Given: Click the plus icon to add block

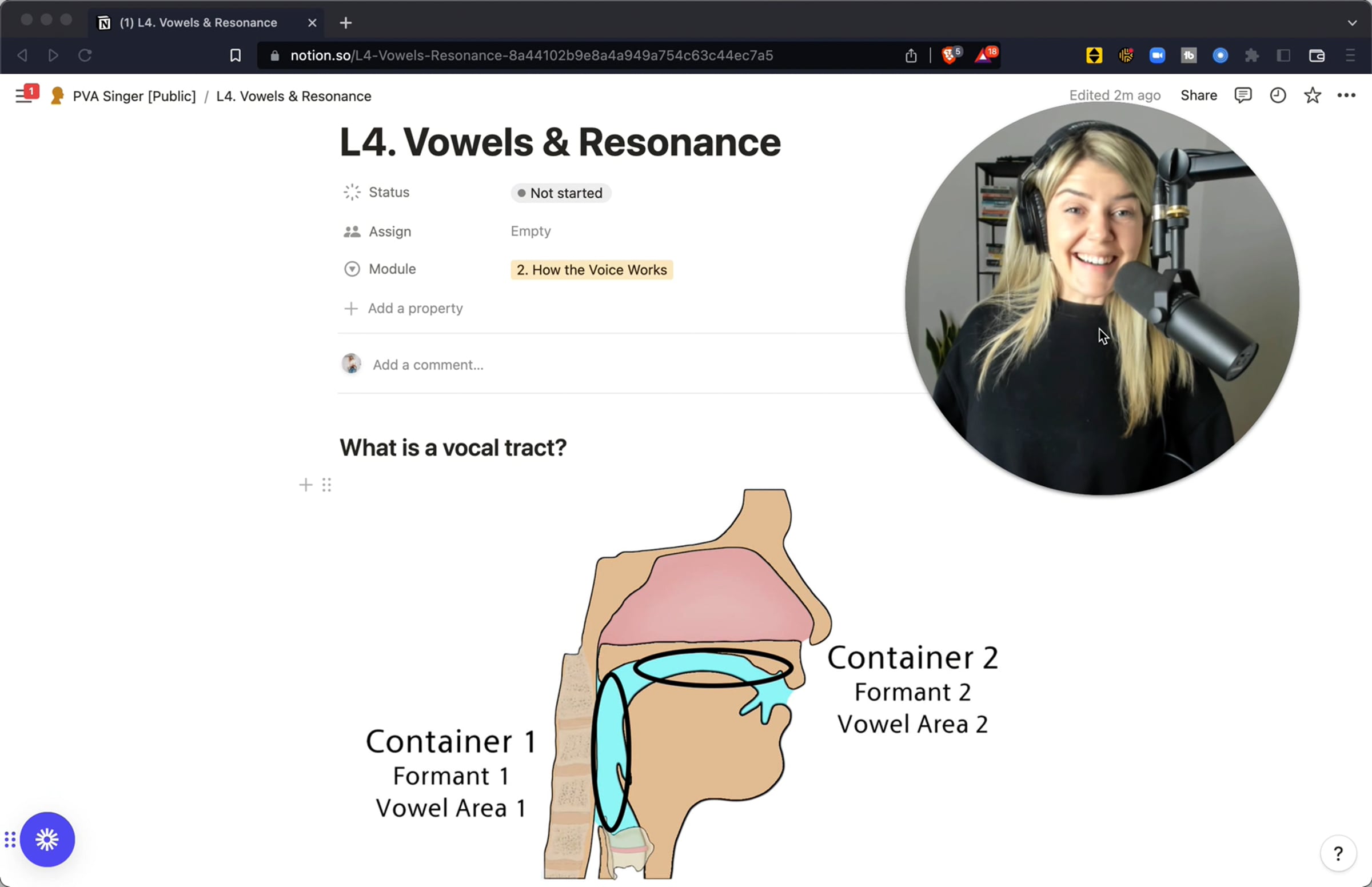Looking at the screenshot, I should (x=305, y=485).
